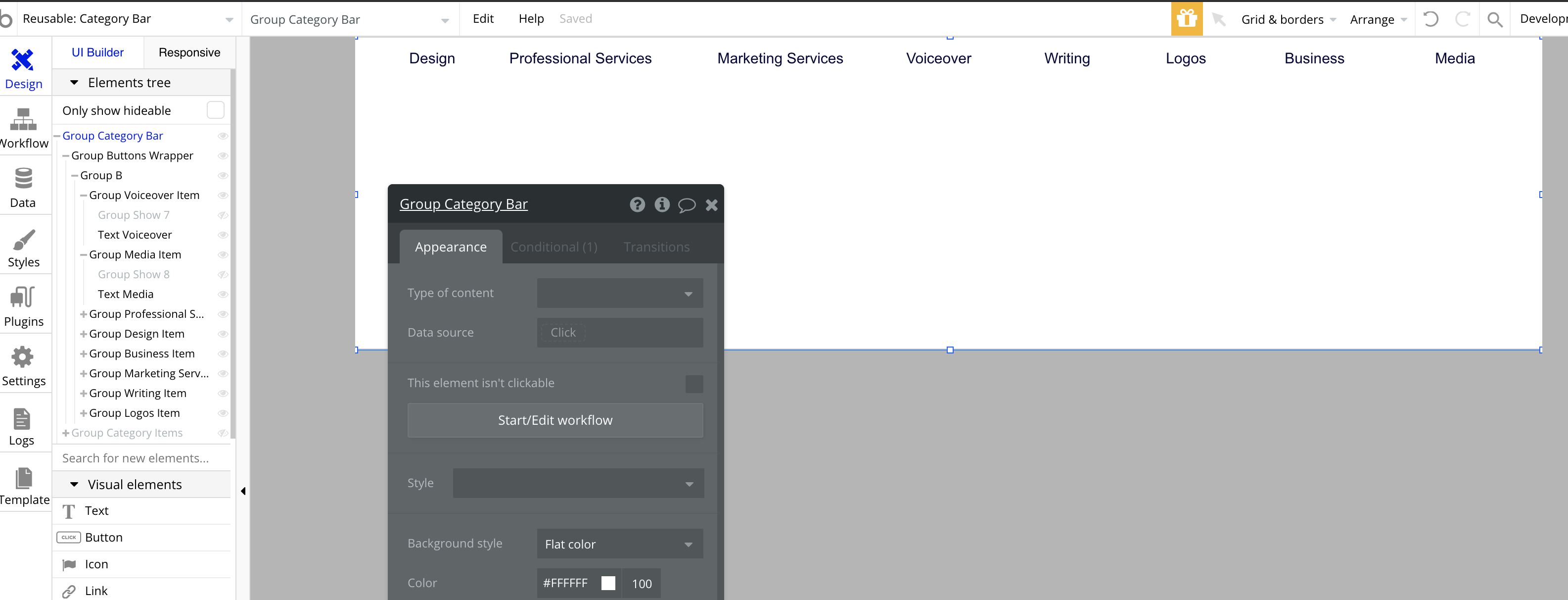Image resolution: width=1568 pixels, height=600 pixels.
Task: Click the pointer cursor icon in top bar
Action: [x=1218, y=19]
